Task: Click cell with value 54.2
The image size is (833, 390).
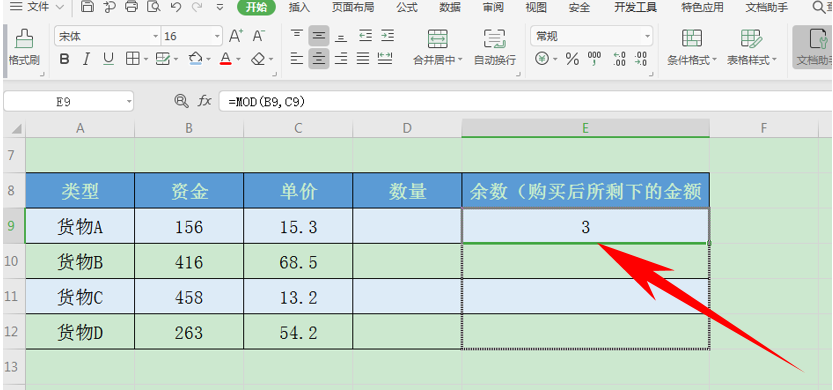Action: pos(298,332)
